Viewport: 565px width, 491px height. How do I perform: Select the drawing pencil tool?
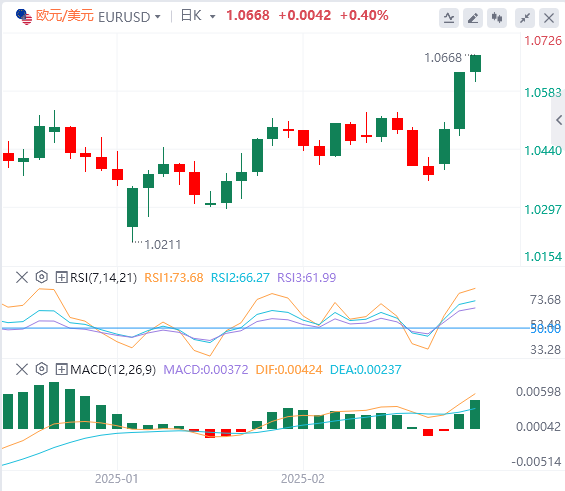pos(473,18)
